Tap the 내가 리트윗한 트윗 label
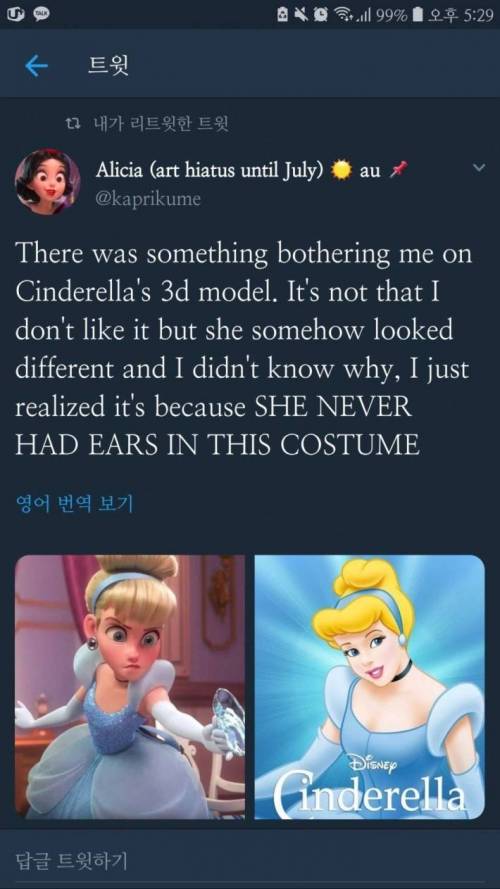Viewport: 500px width, 889px height. click(x=156, y=123)
